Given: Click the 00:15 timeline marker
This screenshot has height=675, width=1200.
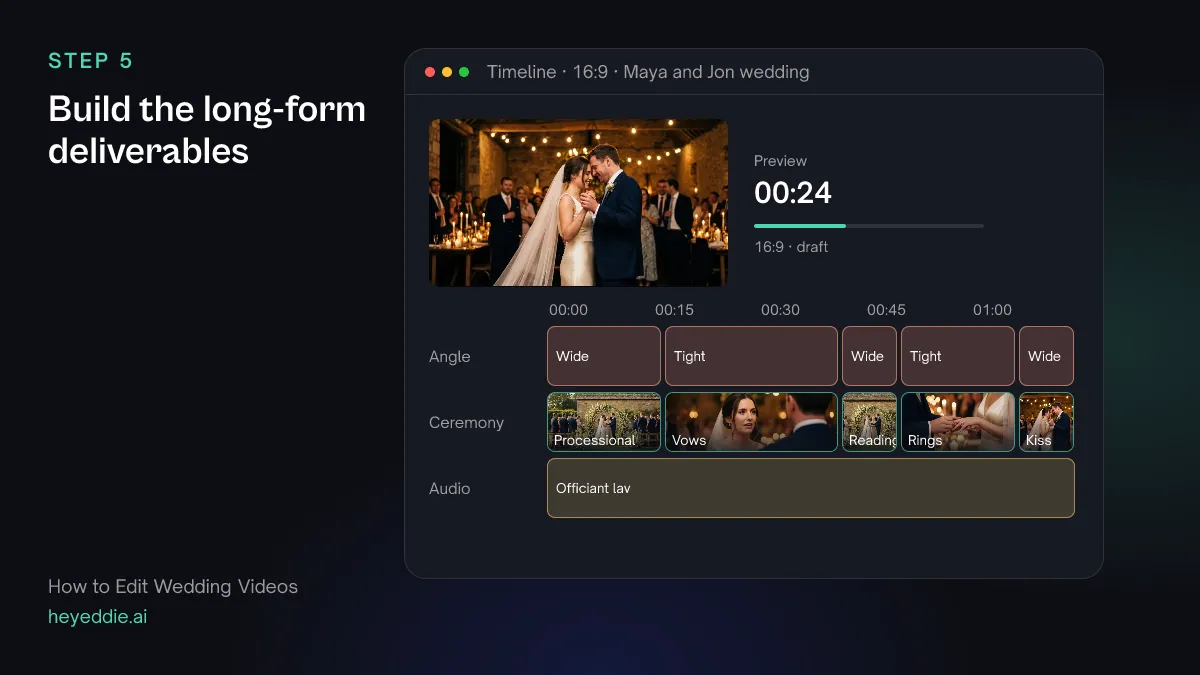Looking at the screenshot, I should 675,310.
